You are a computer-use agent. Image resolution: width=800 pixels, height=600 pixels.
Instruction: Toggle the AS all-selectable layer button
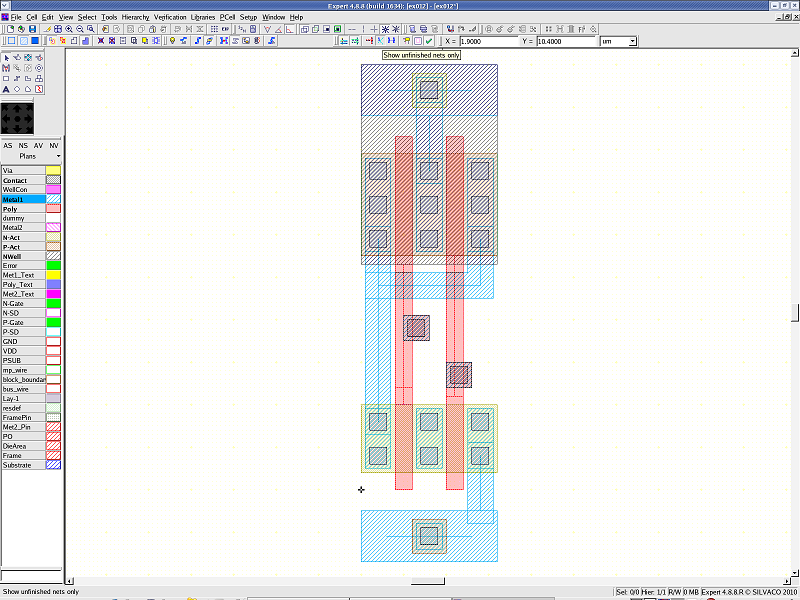tap(8, 146)
